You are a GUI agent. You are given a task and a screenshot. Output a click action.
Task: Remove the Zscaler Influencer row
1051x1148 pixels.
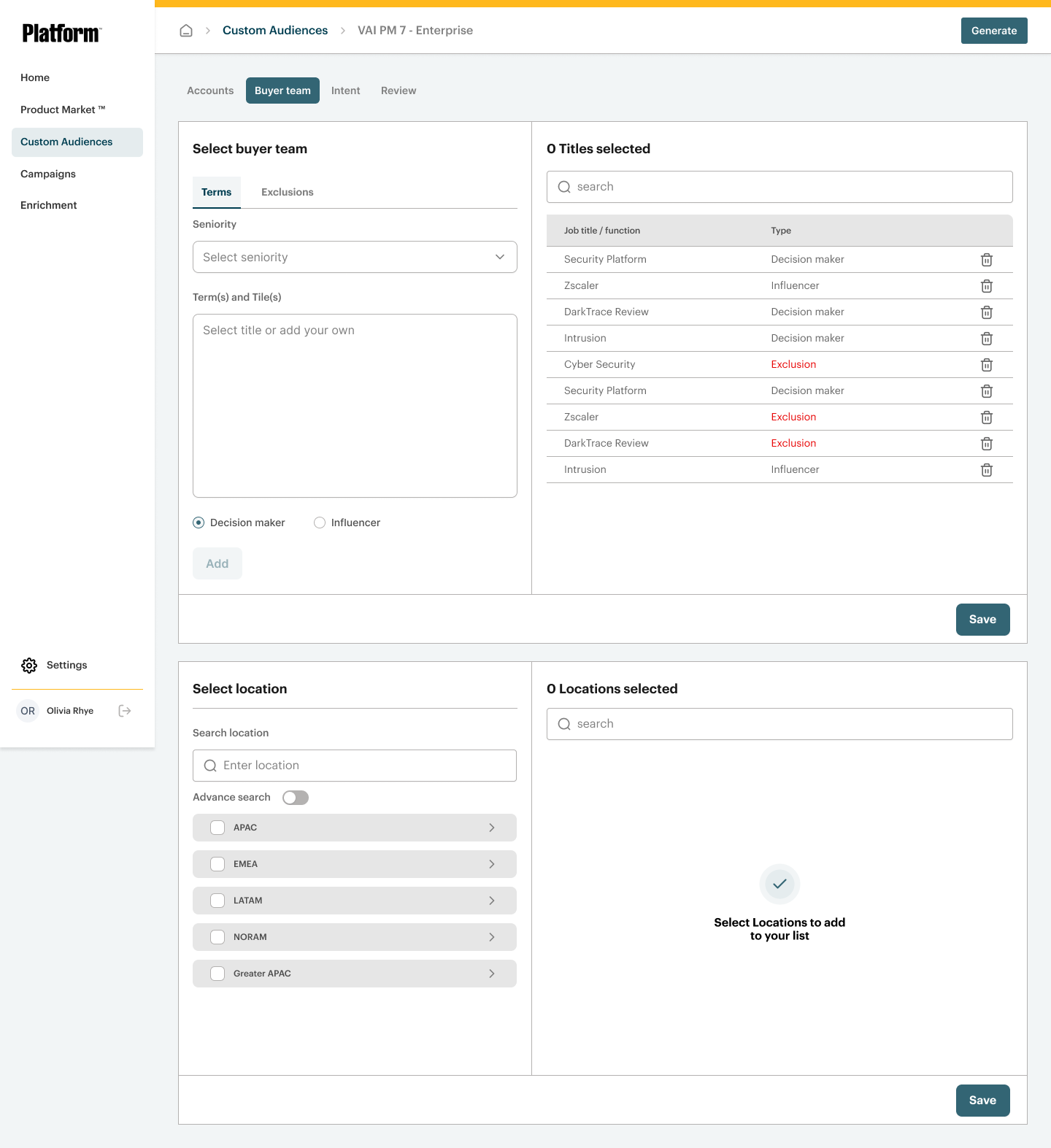click(986, 286)
